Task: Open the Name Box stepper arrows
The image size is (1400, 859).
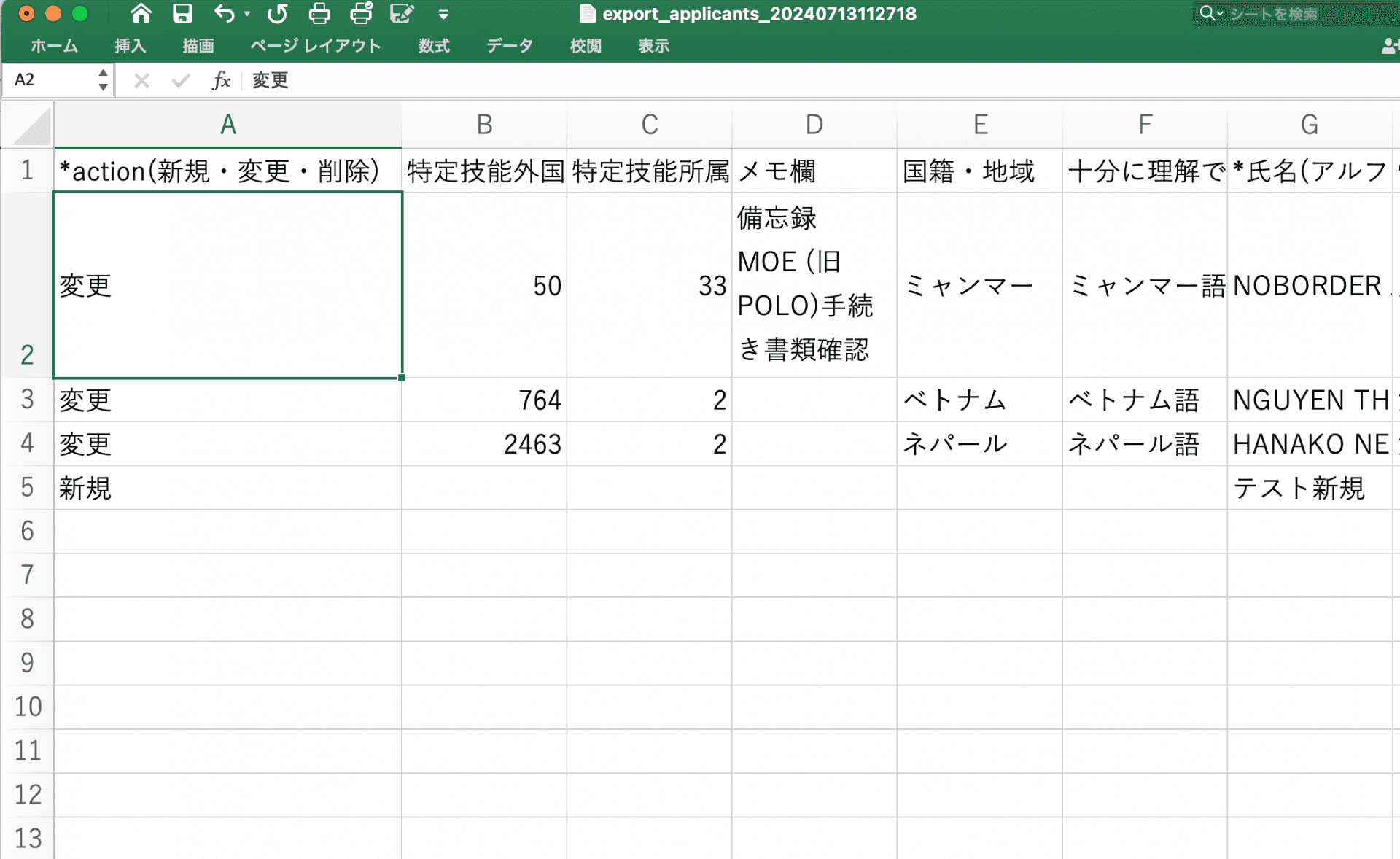Action: coord(103,80)
